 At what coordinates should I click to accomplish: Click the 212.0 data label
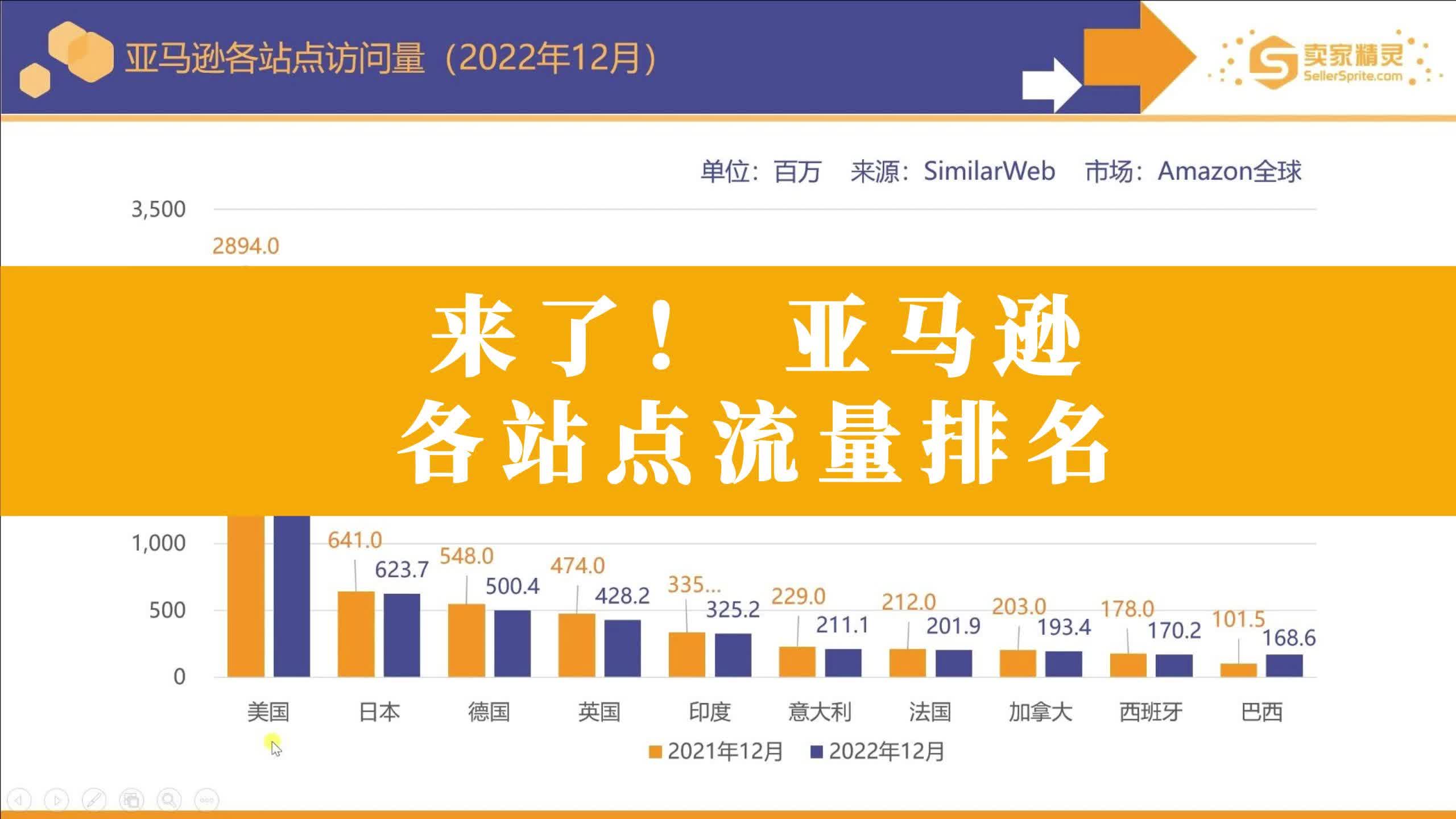(908, 602)
